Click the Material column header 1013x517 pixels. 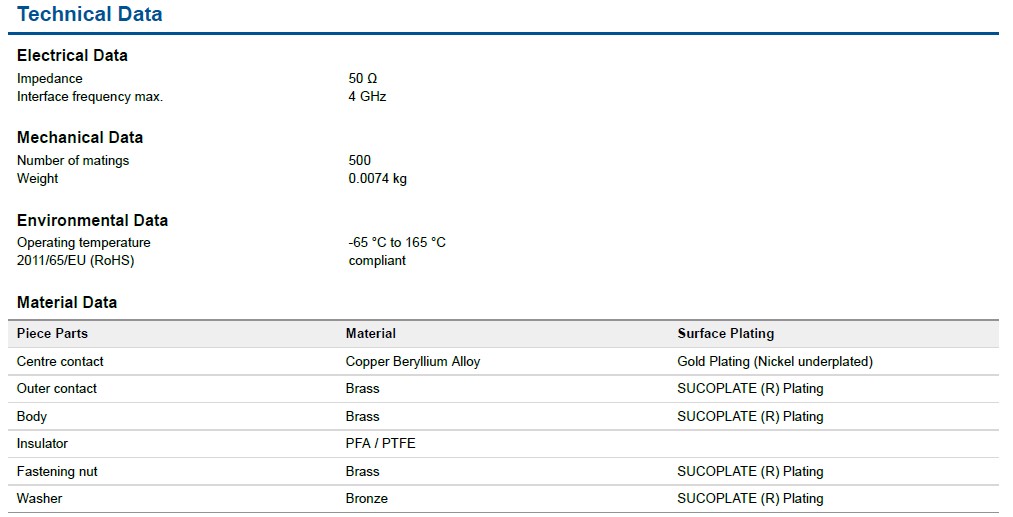(371, 333)
